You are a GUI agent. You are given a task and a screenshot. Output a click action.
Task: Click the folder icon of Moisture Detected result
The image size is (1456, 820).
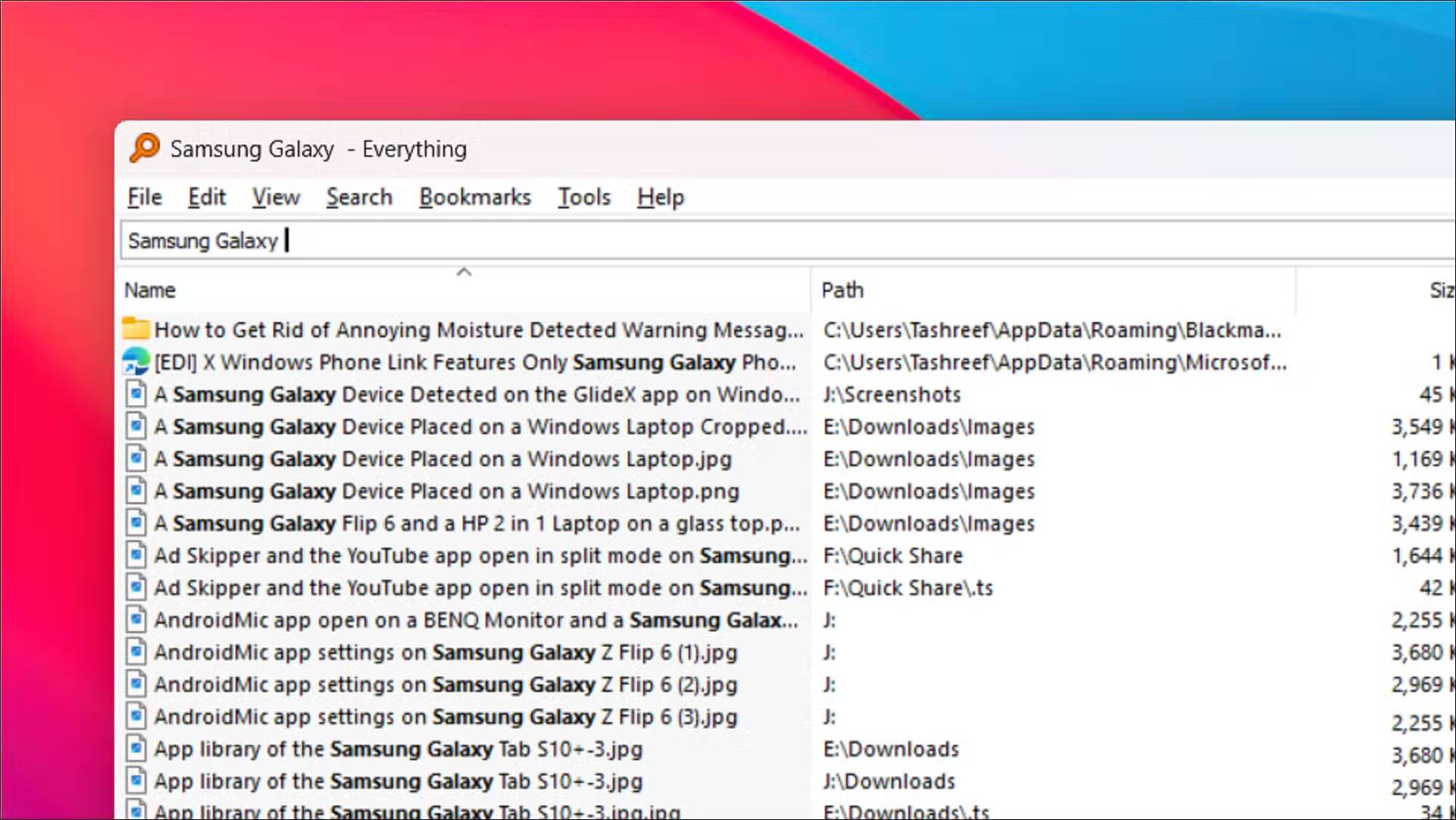136,329
